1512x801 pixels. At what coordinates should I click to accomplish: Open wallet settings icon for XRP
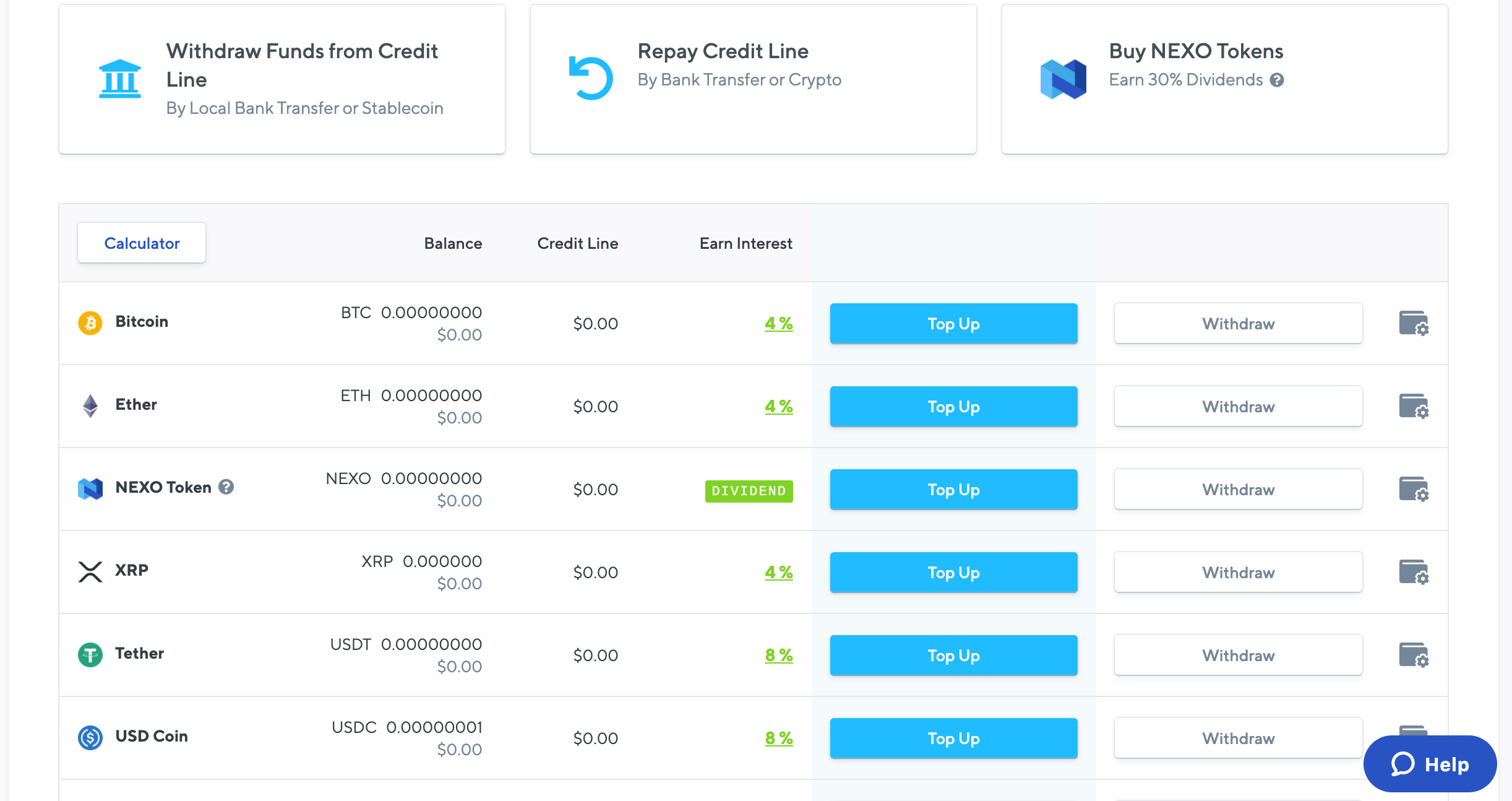point(1414,572)
